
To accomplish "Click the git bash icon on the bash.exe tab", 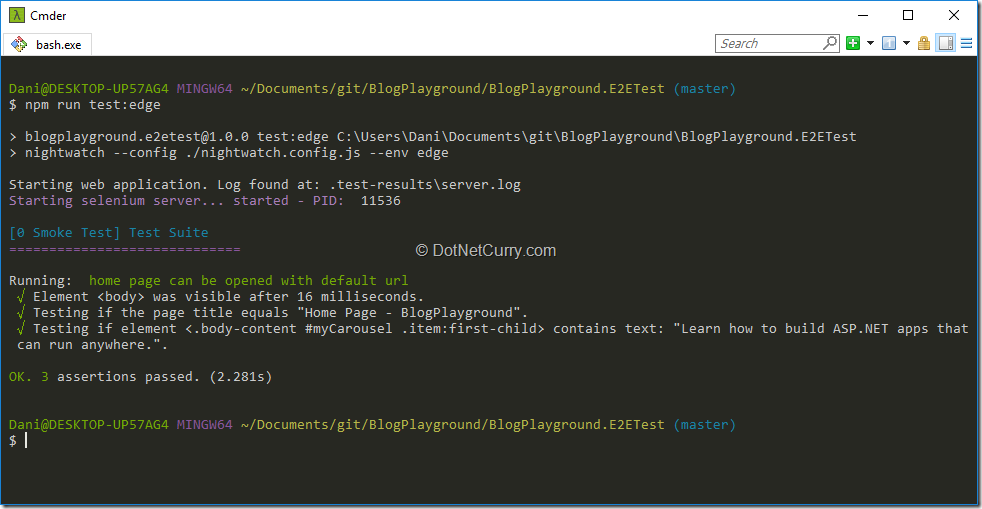I will coord(19,44).
